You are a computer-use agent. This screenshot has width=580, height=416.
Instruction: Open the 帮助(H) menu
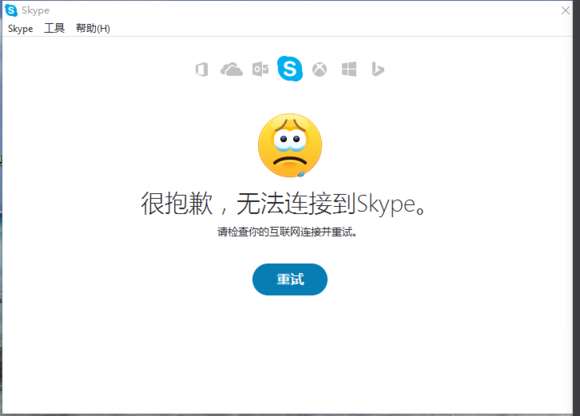(x=93, y=28)
